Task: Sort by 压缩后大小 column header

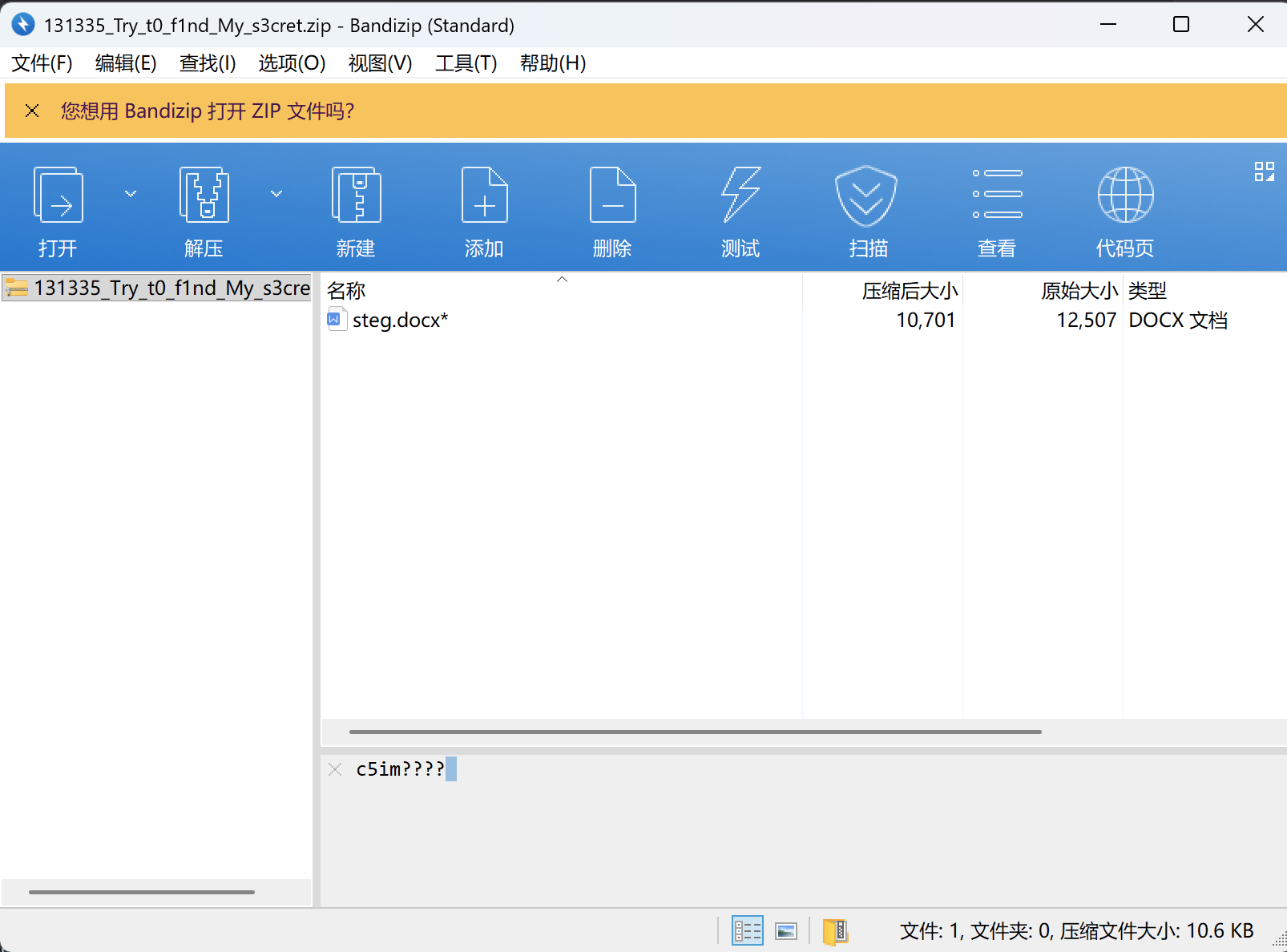Action: 910,291
